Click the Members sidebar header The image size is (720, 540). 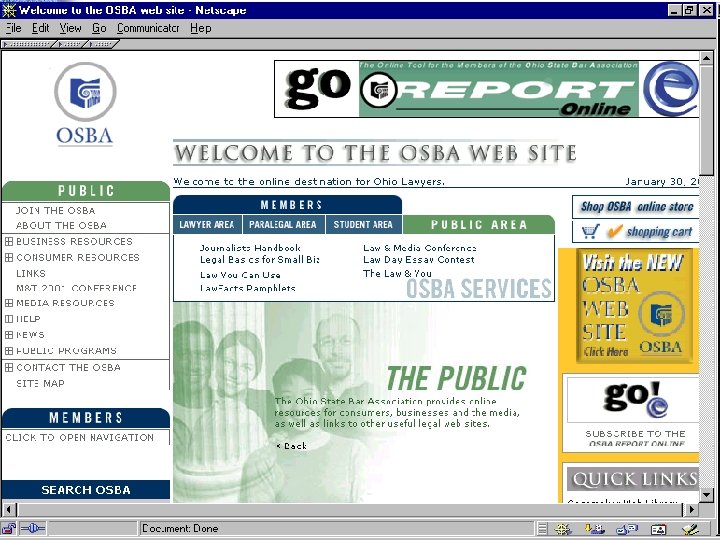(x=86, y=417)
